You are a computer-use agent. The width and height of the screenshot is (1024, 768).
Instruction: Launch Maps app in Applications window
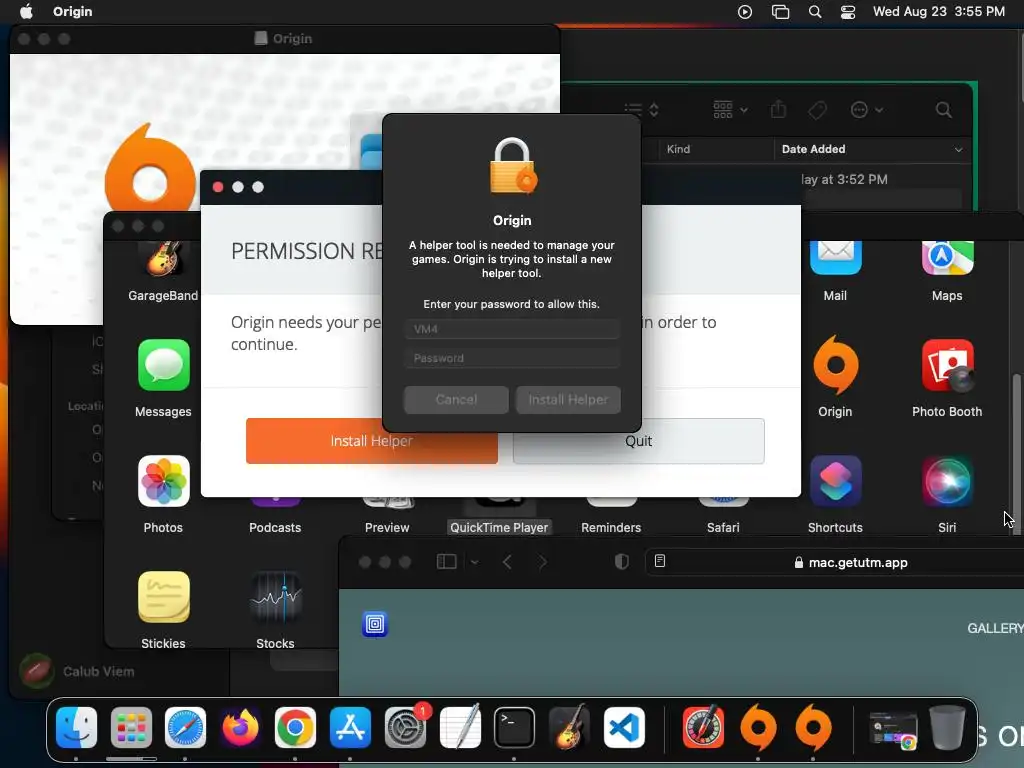(947, 257)
